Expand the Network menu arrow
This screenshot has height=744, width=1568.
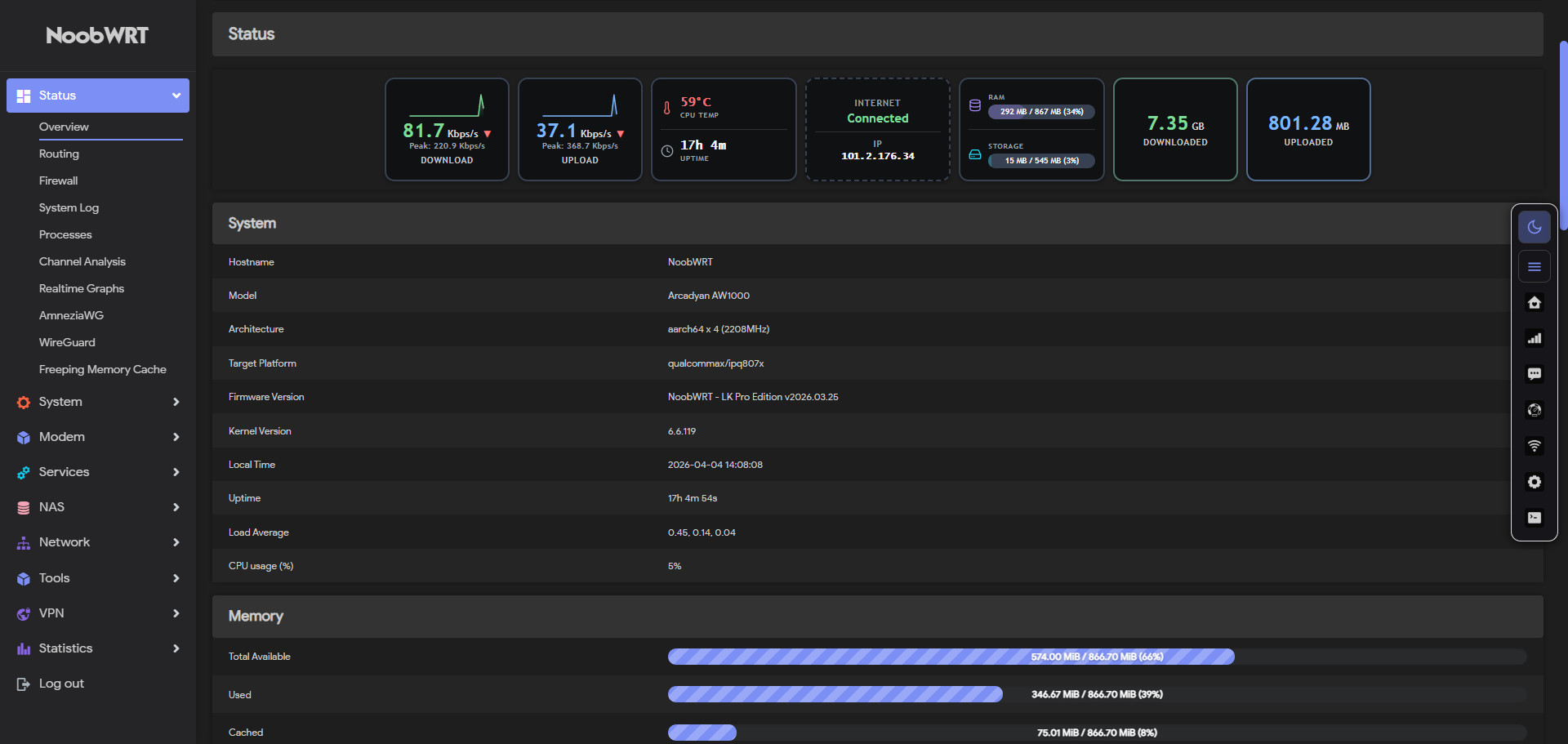point(176,542)
